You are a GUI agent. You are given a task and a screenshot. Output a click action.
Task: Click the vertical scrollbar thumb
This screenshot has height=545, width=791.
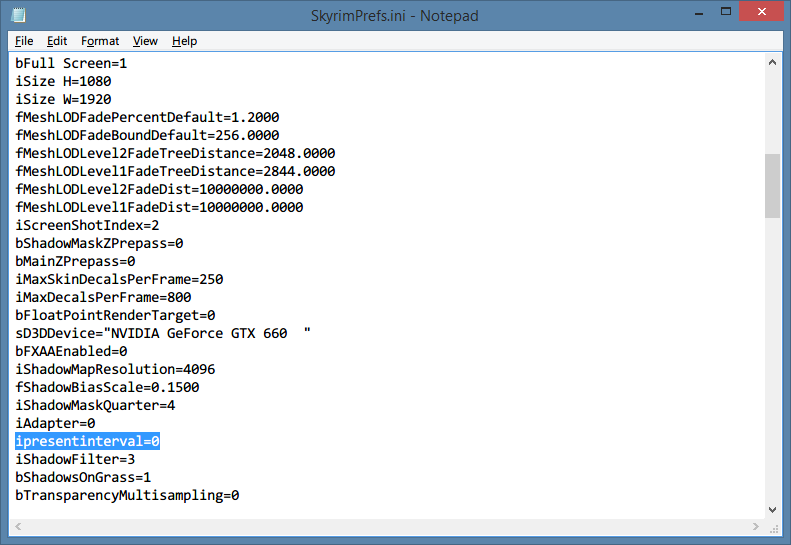(x=772, y=185)
